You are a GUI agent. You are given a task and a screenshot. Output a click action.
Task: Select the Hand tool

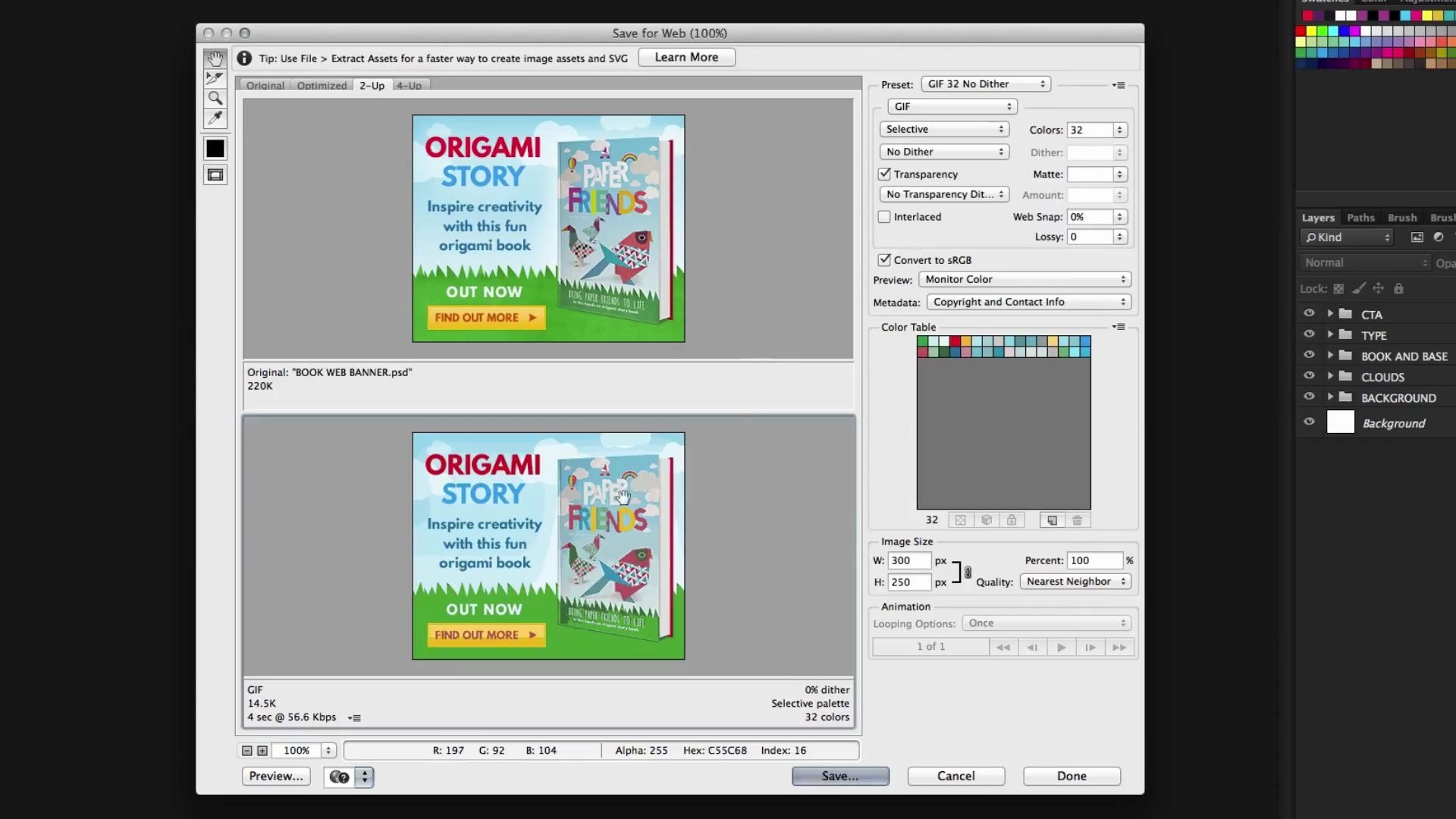pyautogui.click(x=215, y=59)
